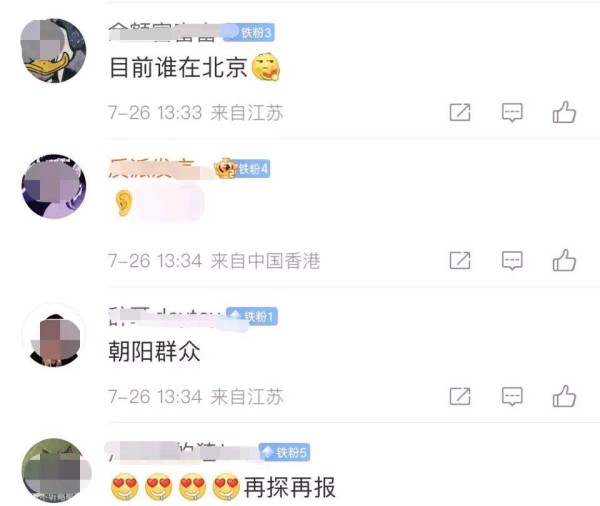Like the ear emoji comment from 中国香港
The height and width of the screenshot is (506, 600).
(564, 260)
